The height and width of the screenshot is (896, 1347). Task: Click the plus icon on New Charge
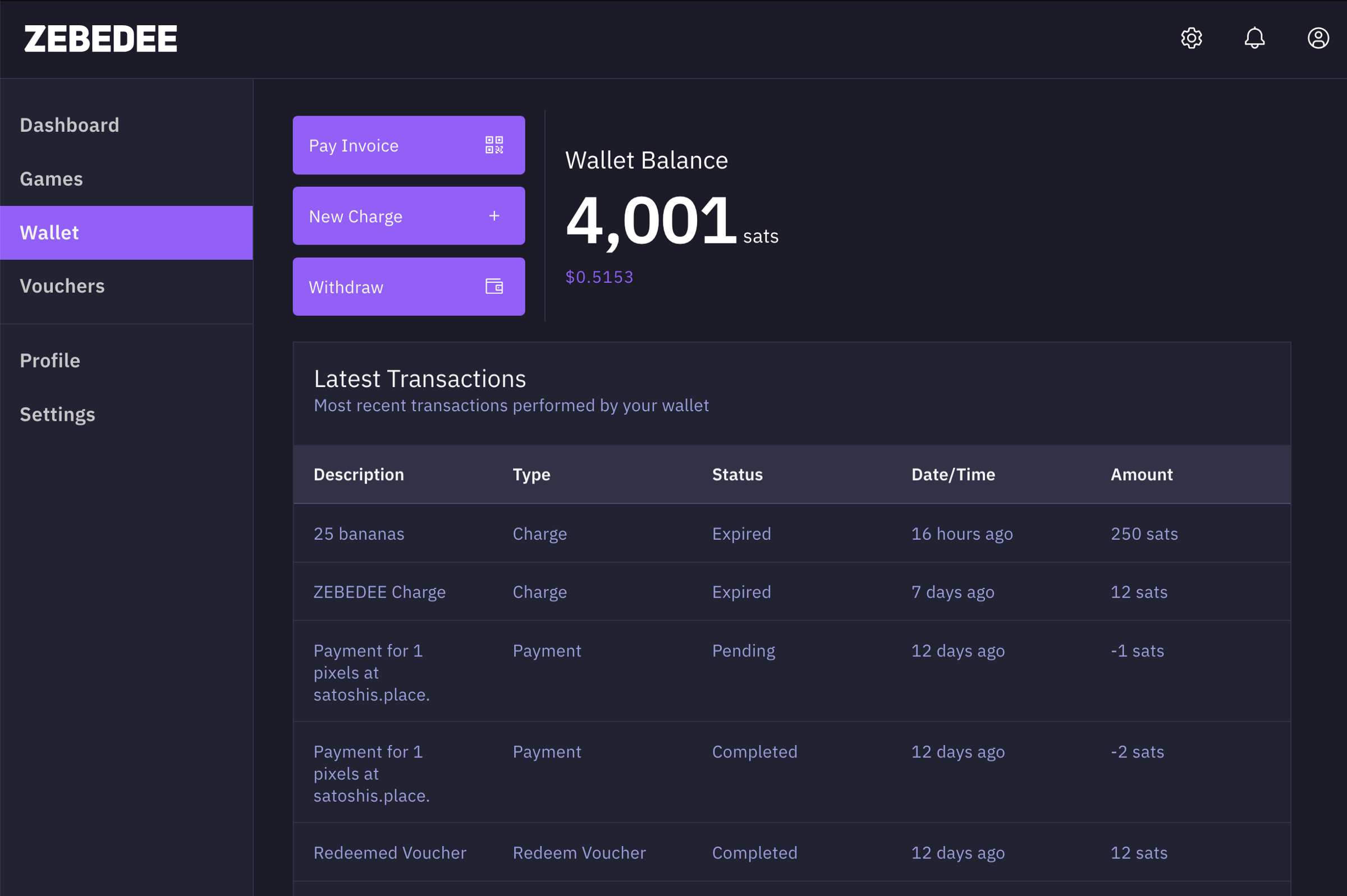click(x=494, y=216)
